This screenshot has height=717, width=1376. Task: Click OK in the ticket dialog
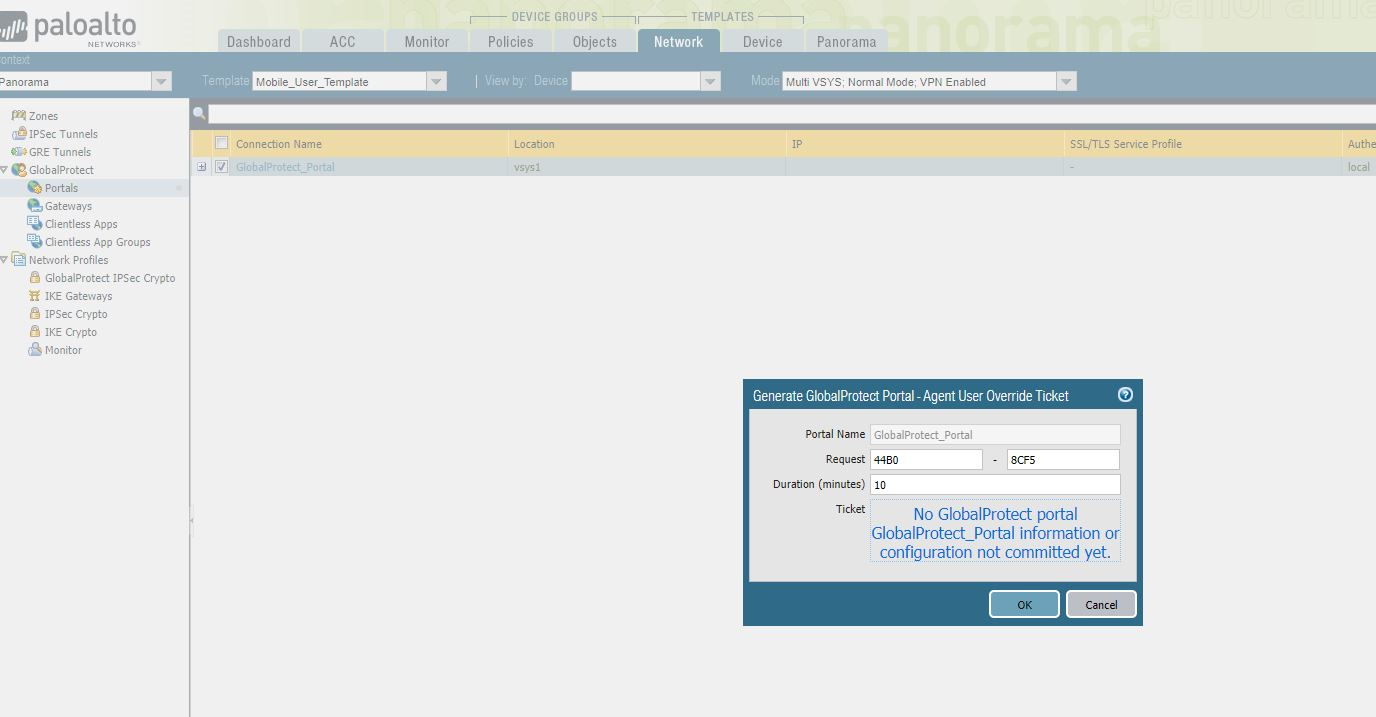[1024, 604]
